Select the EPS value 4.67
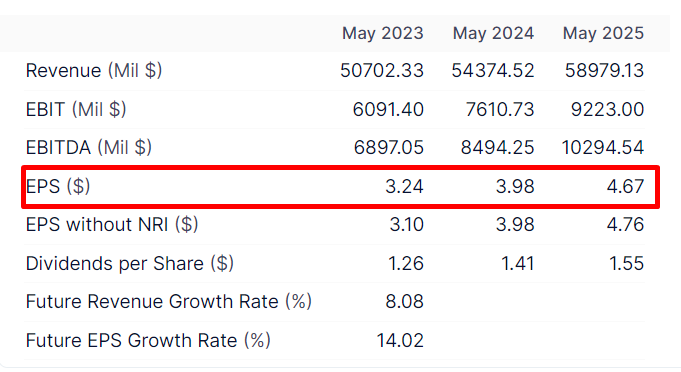The height and width of the screenshot is (372, 681). (x=625, y=187)
